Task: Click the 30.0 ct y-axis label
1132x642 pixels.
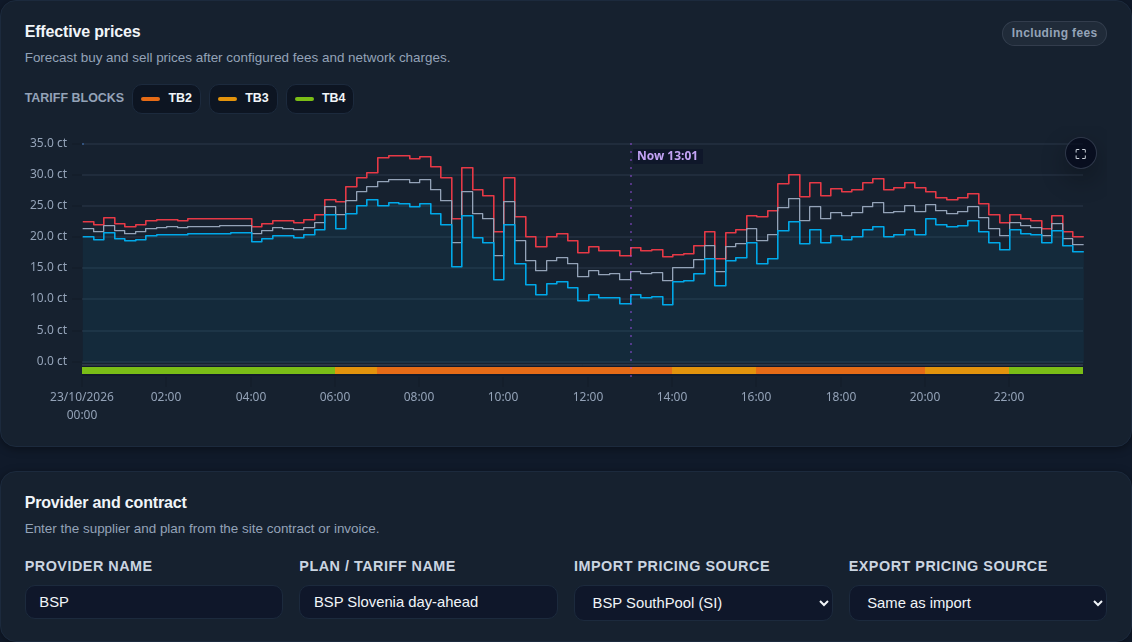Action: 48,174
